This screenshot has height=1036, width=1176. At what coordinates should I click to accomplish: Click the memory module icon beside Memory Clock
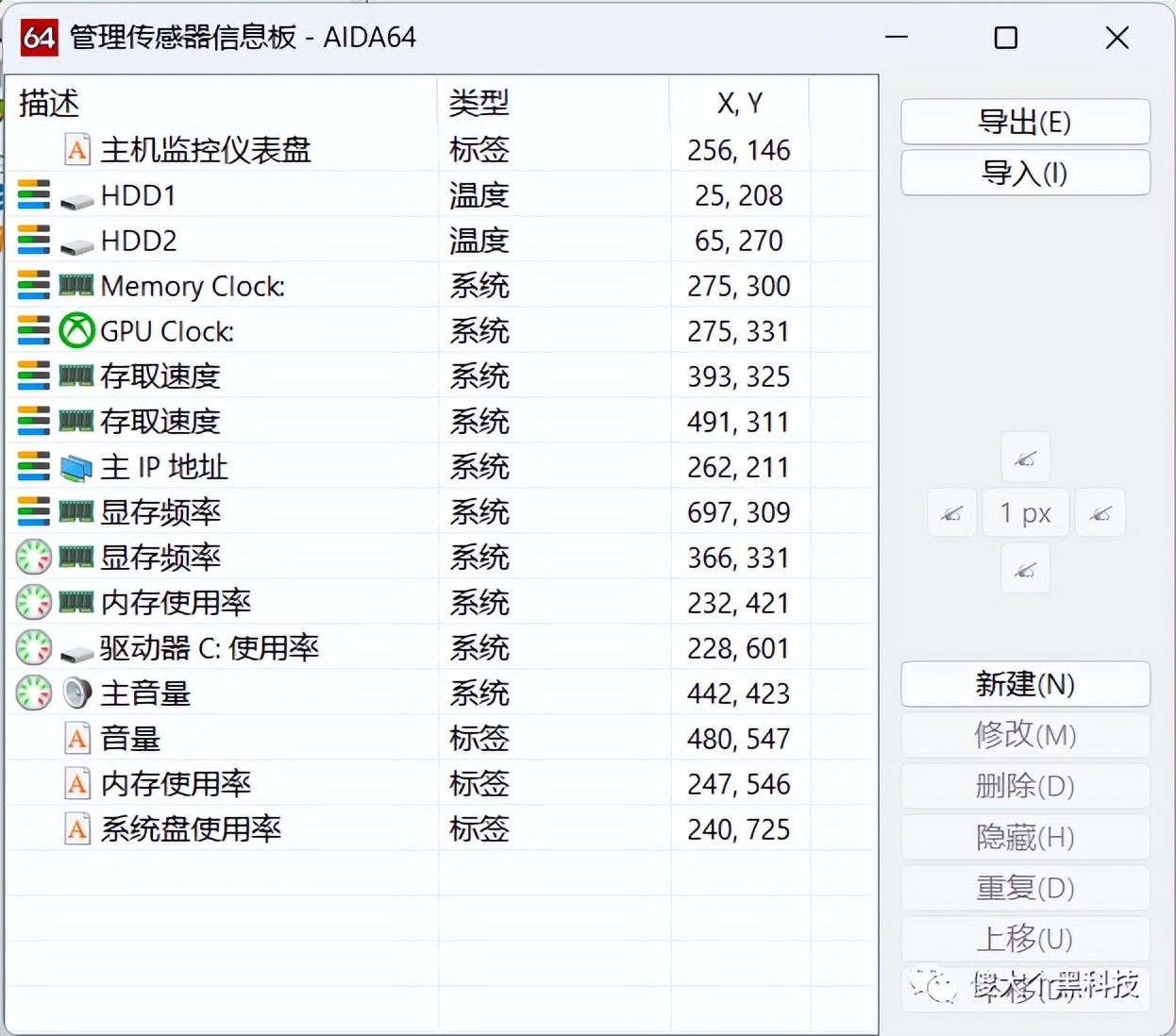click(x=76, y=285)
